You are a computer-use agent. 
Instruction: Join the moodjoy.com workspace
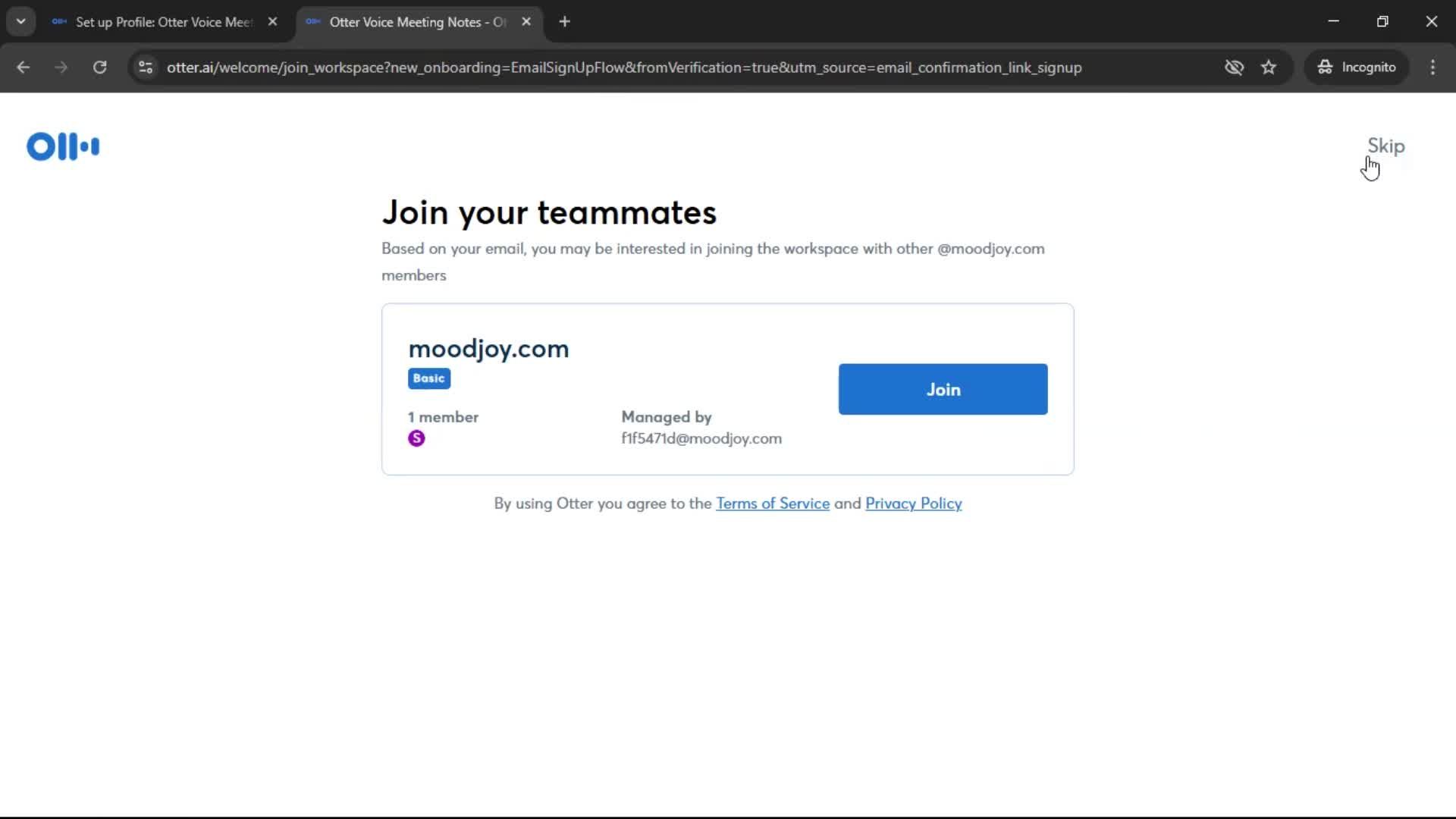pos(943,389)
